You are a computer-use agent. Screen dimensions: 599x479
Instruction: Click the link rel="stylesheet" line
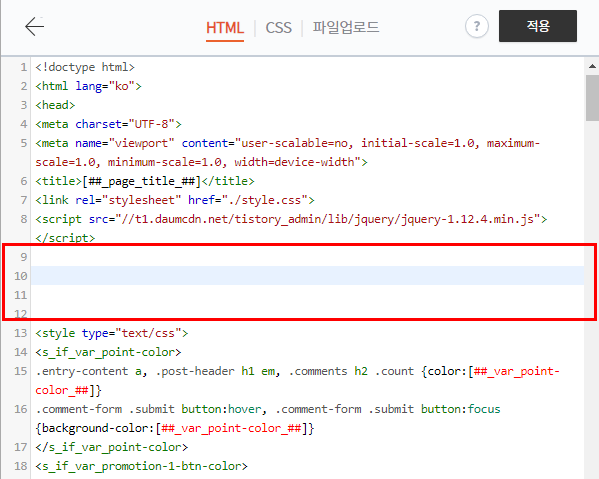[x=175, y=200]
